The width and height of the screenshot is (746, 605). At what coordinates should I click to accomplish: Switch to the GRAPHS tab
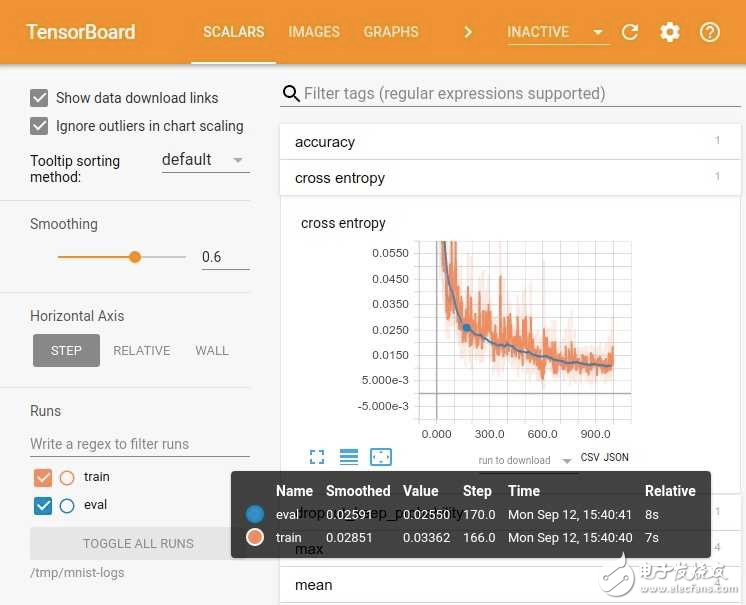click(391, 32)
